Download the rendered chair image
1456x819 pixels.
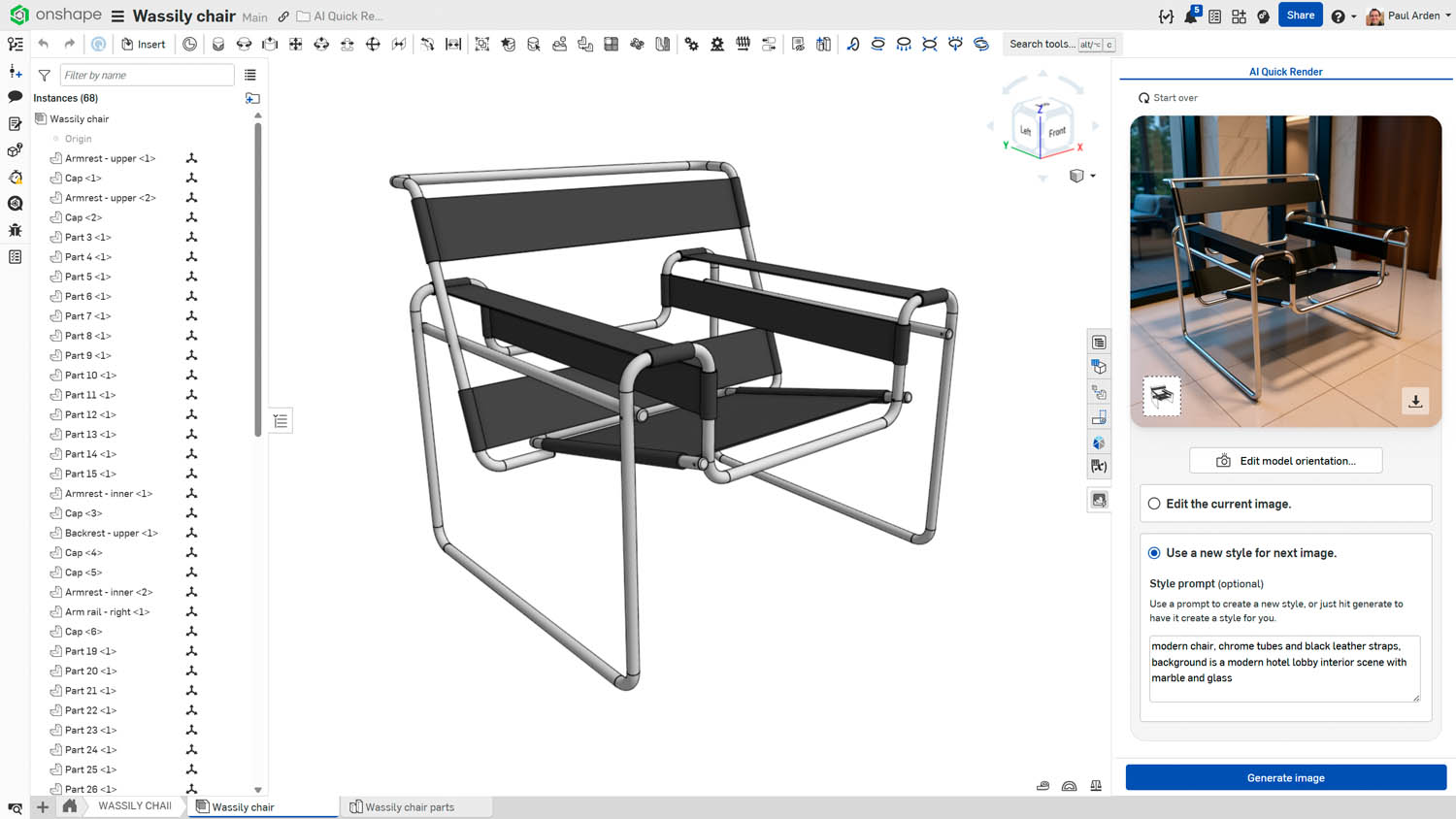[1415, 401]
